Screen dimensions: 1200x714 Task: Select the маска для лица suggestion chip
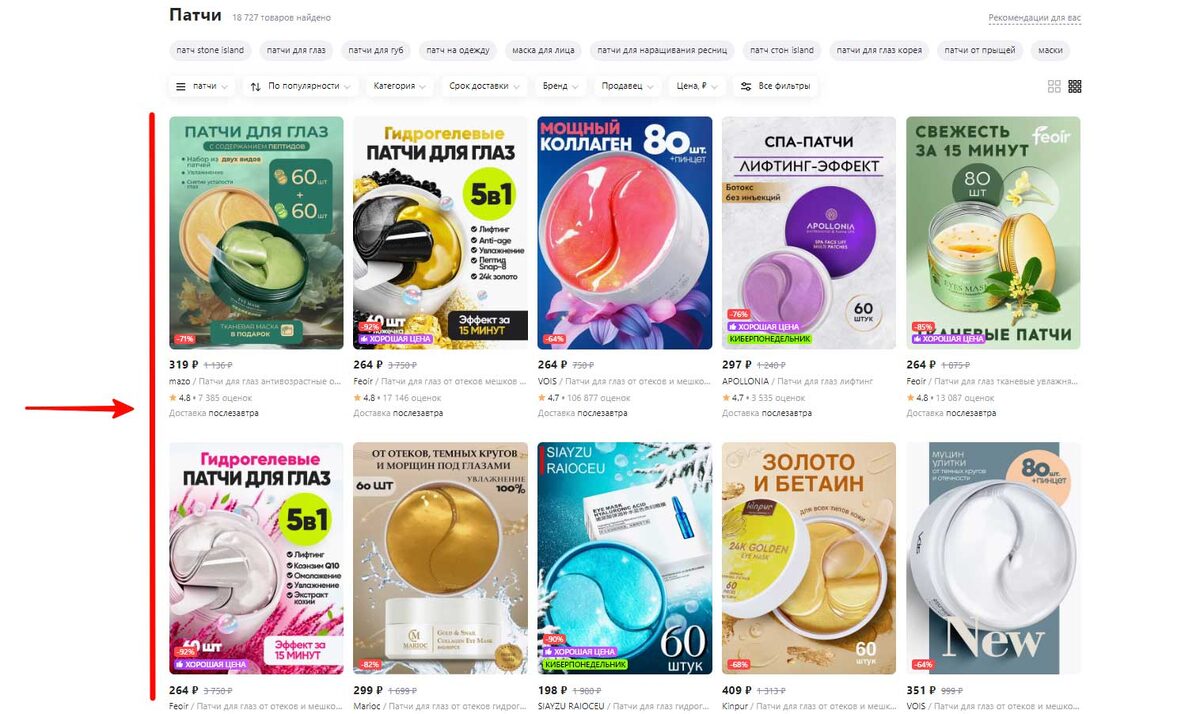click(543, 50)
